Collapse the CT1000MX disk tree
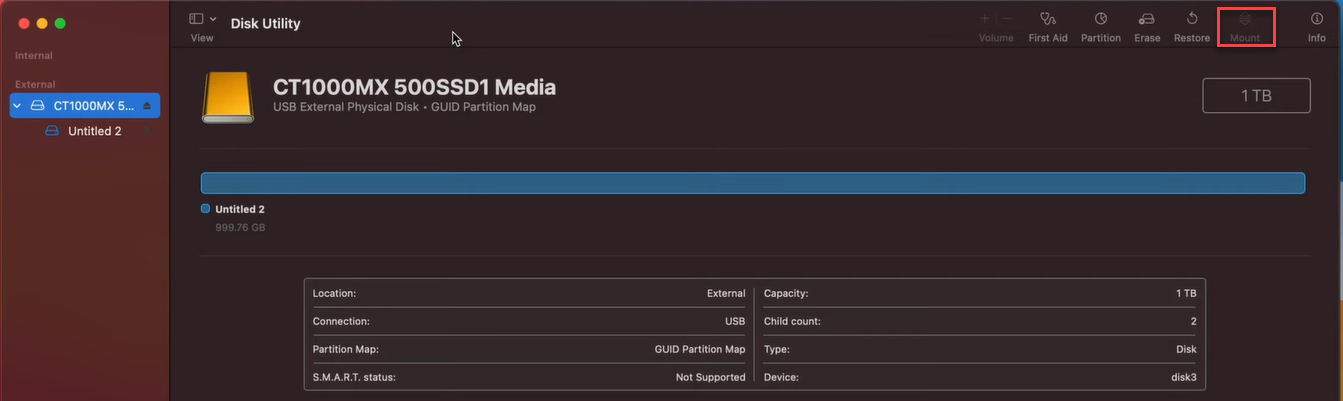This screenshot has height=401, width=1343. (x=17, y=105)
